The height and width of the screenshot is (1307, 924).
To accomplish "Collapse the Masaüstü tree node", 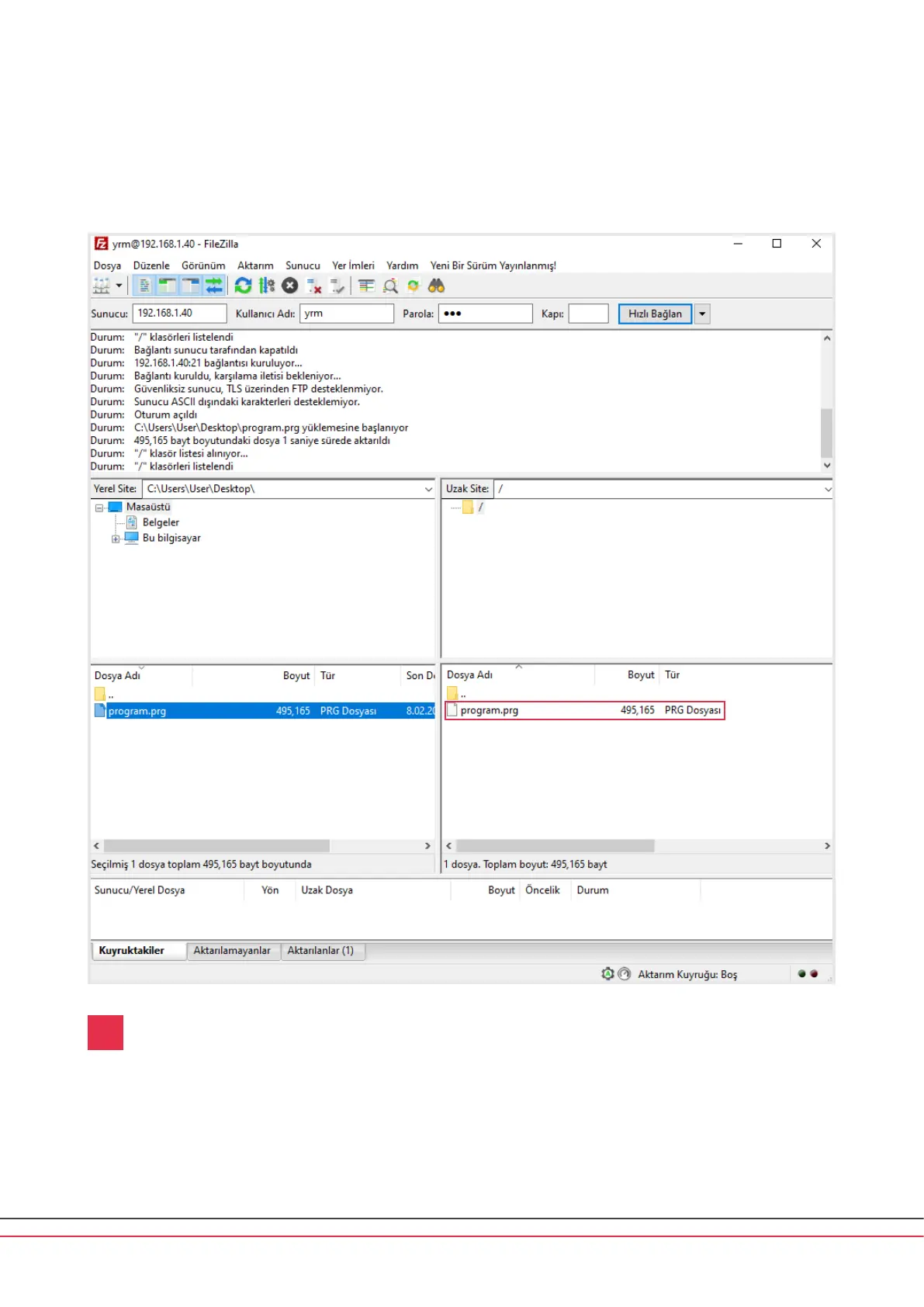I will pyautogui.click(x=99, y=508).
